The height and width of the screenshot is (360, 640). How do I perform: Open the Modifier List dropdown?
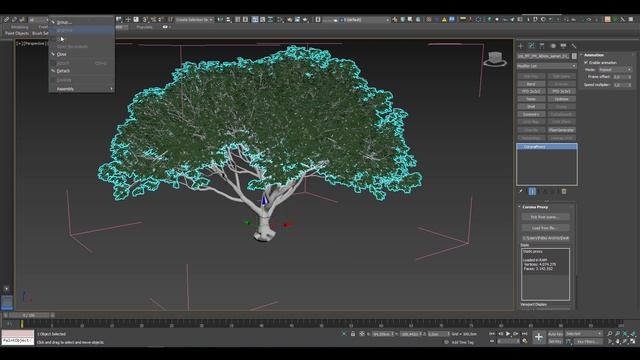tap(547, 66)
